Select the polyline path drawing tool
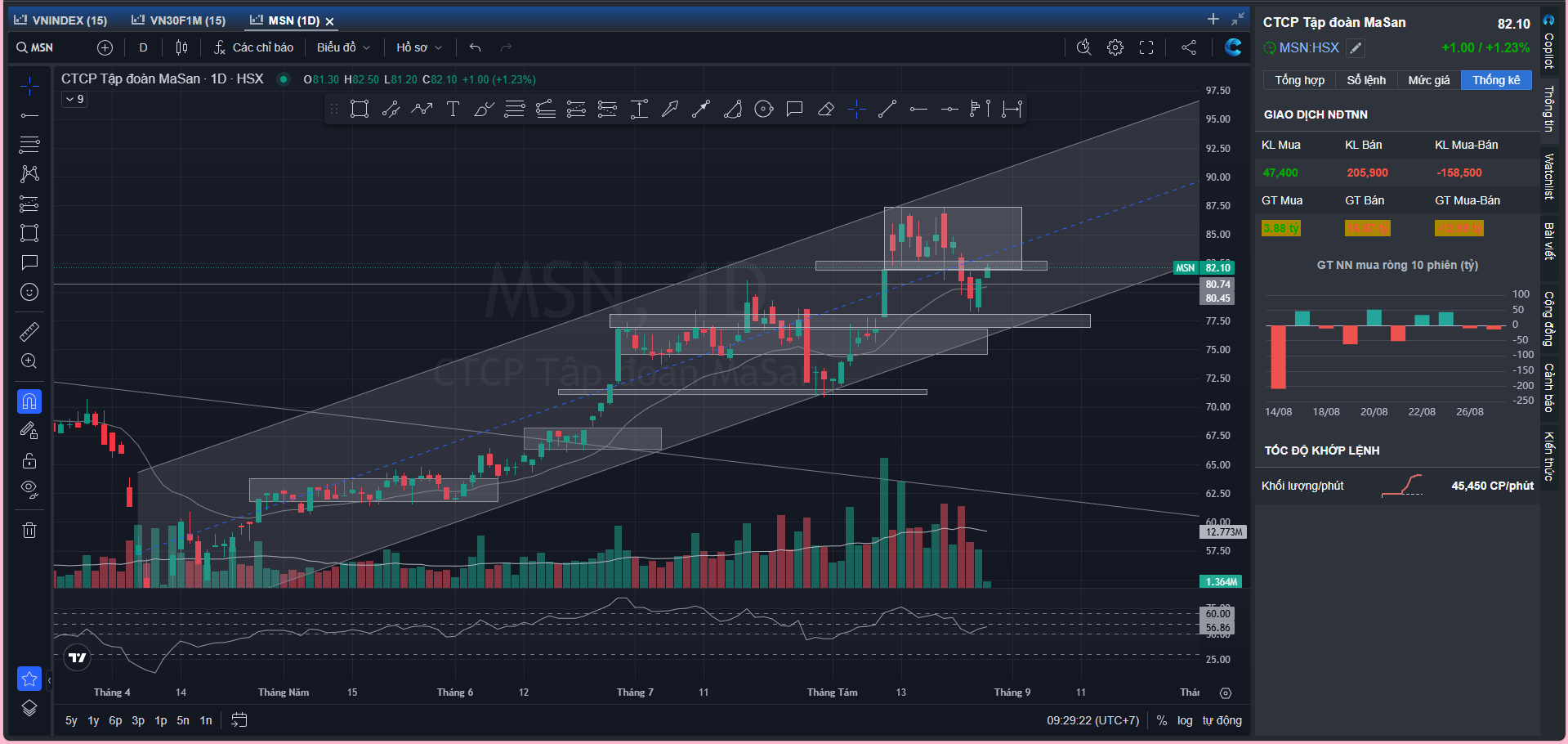The image size is (1568, 744). [x=422, y=109]
